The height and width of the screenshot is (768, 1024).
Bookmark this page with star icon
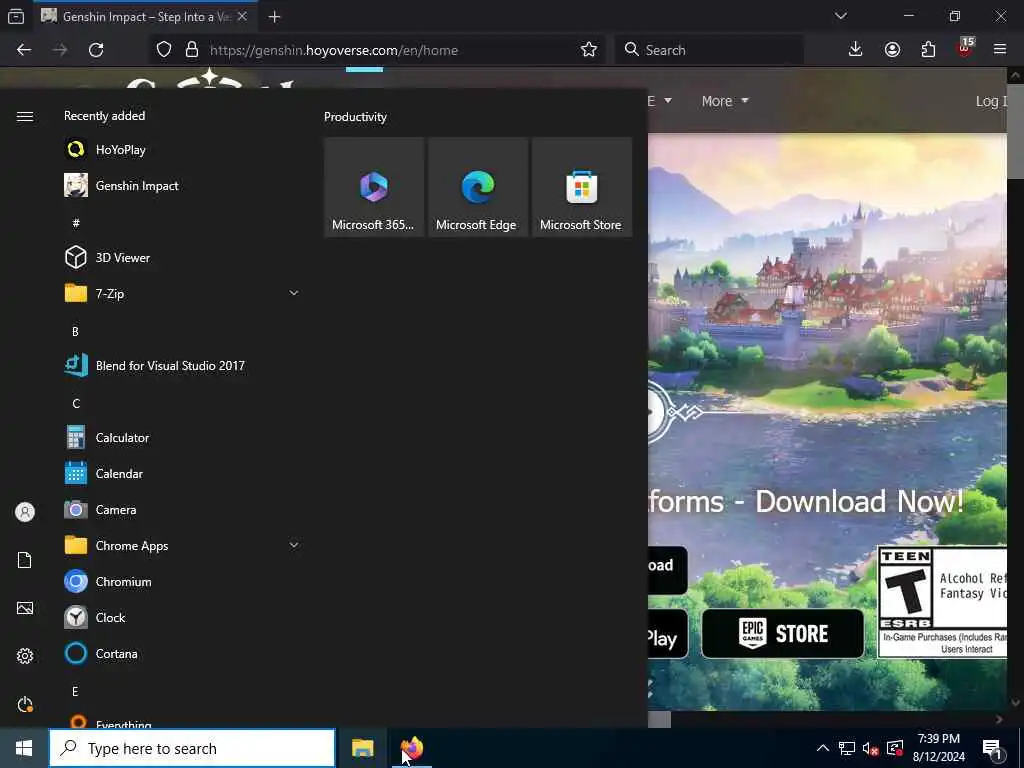(x=588, y=50)
